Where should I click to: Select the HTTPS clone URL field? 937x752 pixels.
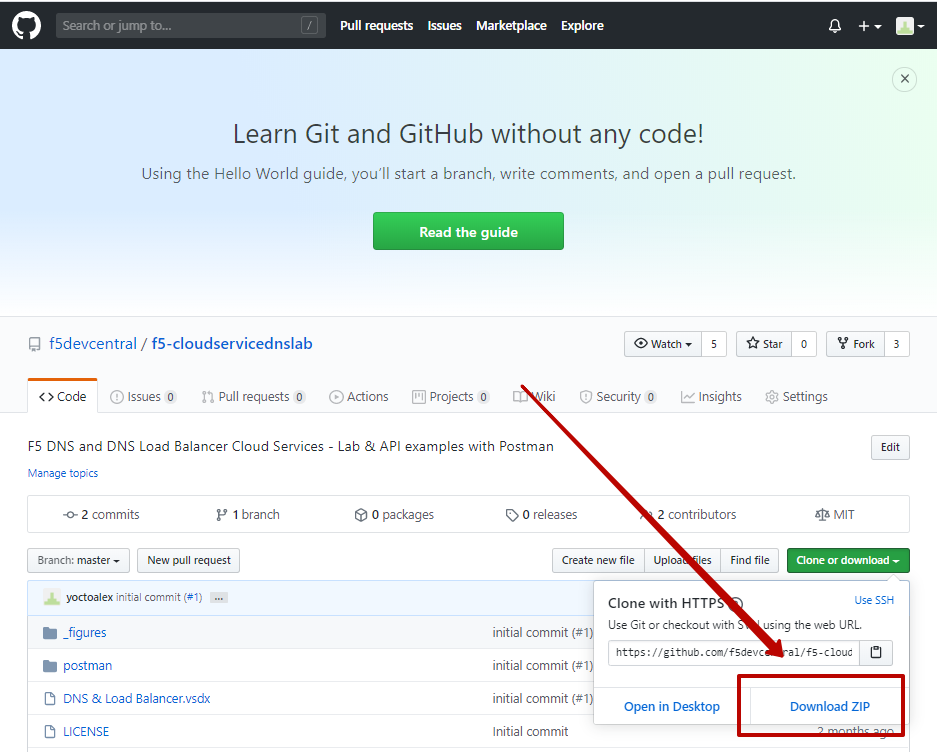tap(734, 652)
